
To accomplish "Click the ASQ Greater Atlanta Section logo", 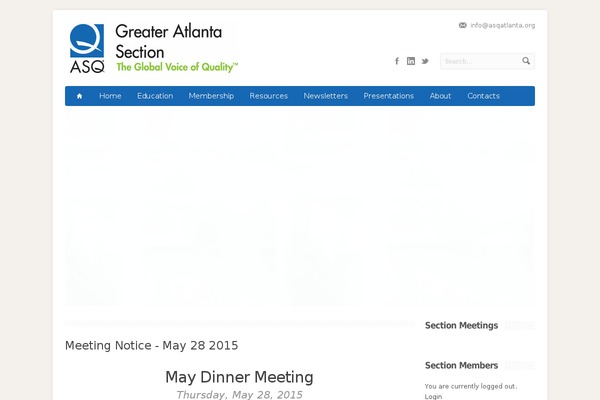I will coord(154,48).
